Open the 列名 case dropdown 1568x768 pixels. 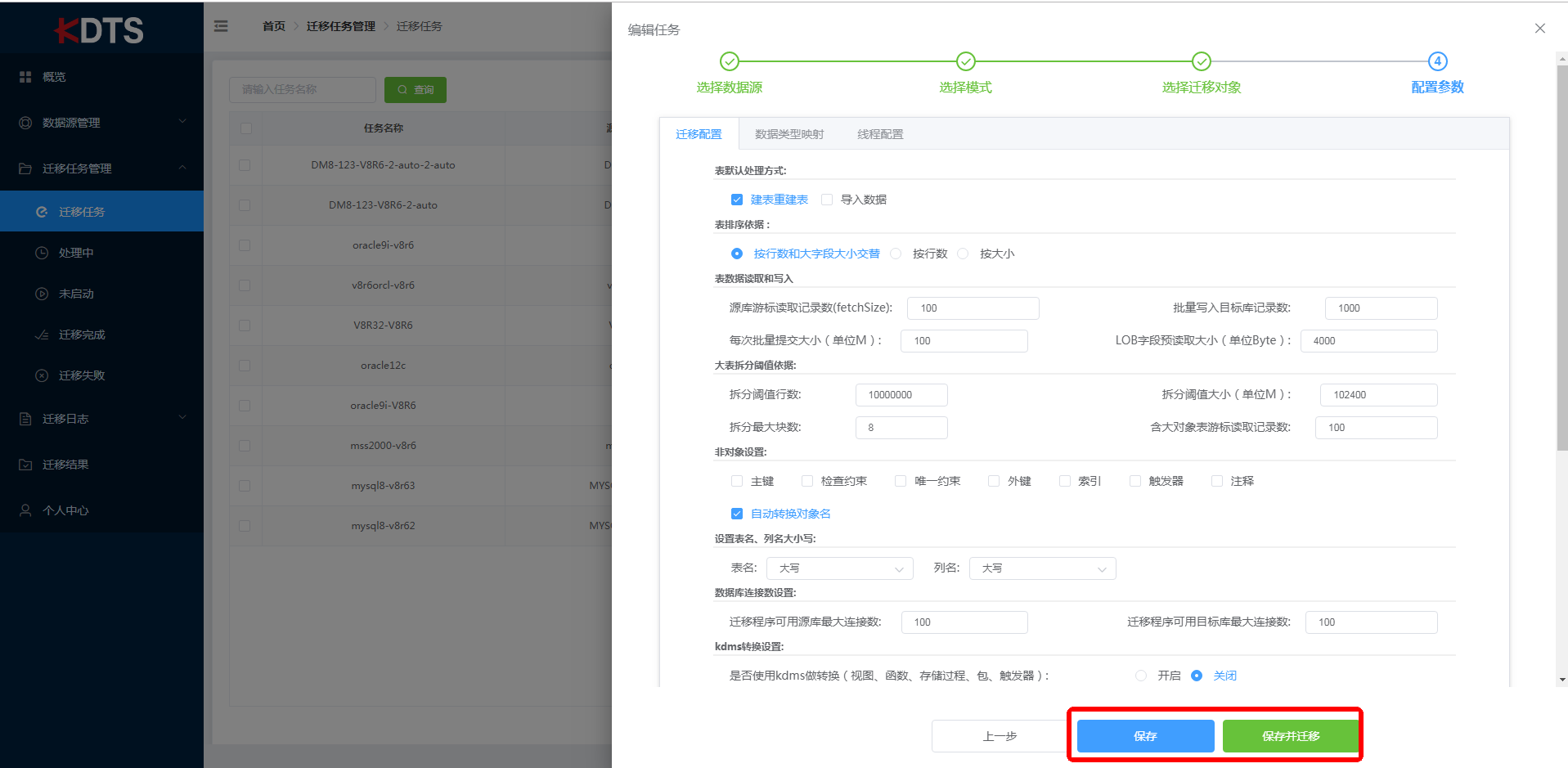click(x=1042, y=568)
